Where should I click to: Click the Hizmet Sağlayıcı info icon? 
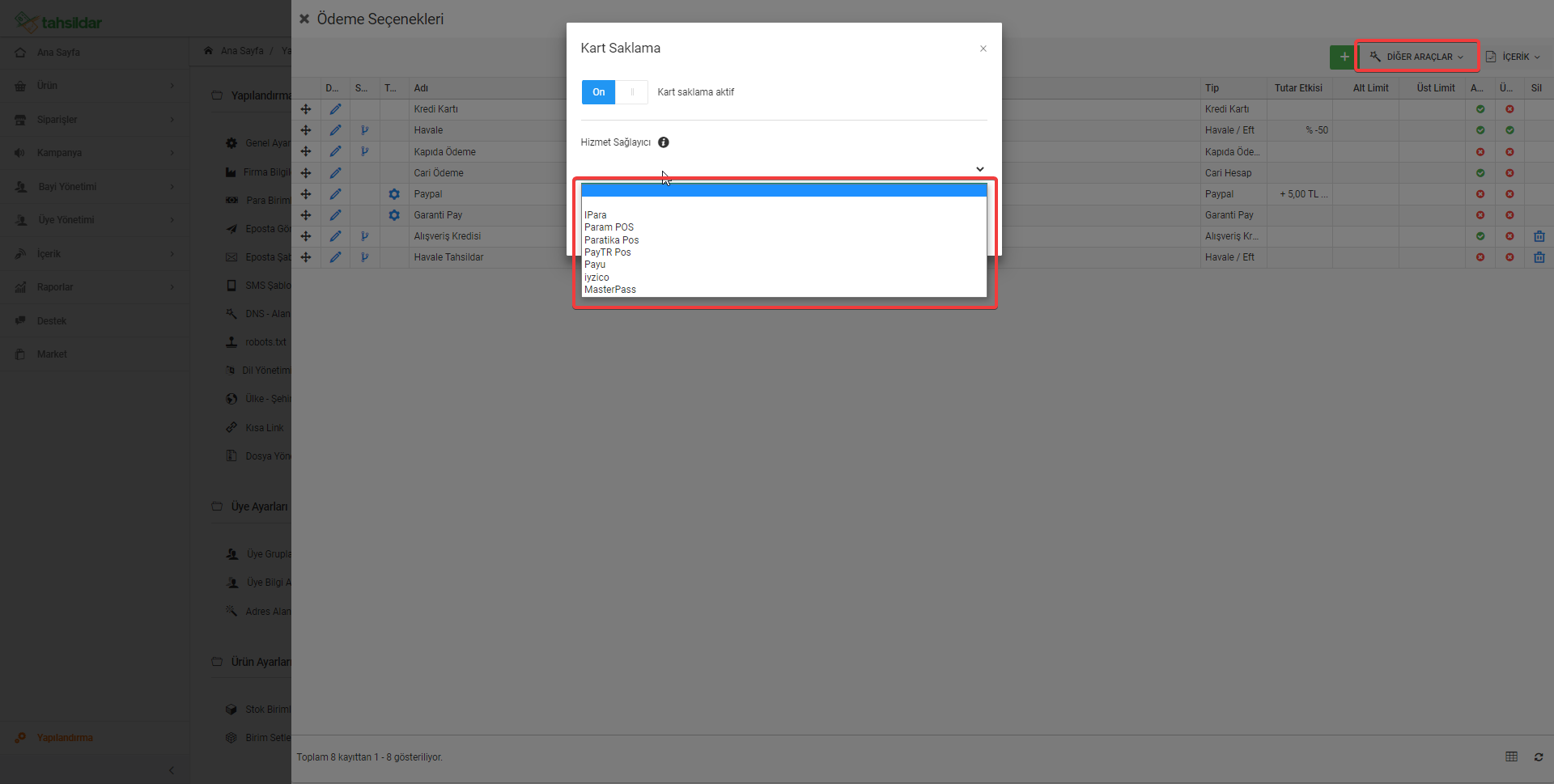[664, 142]
